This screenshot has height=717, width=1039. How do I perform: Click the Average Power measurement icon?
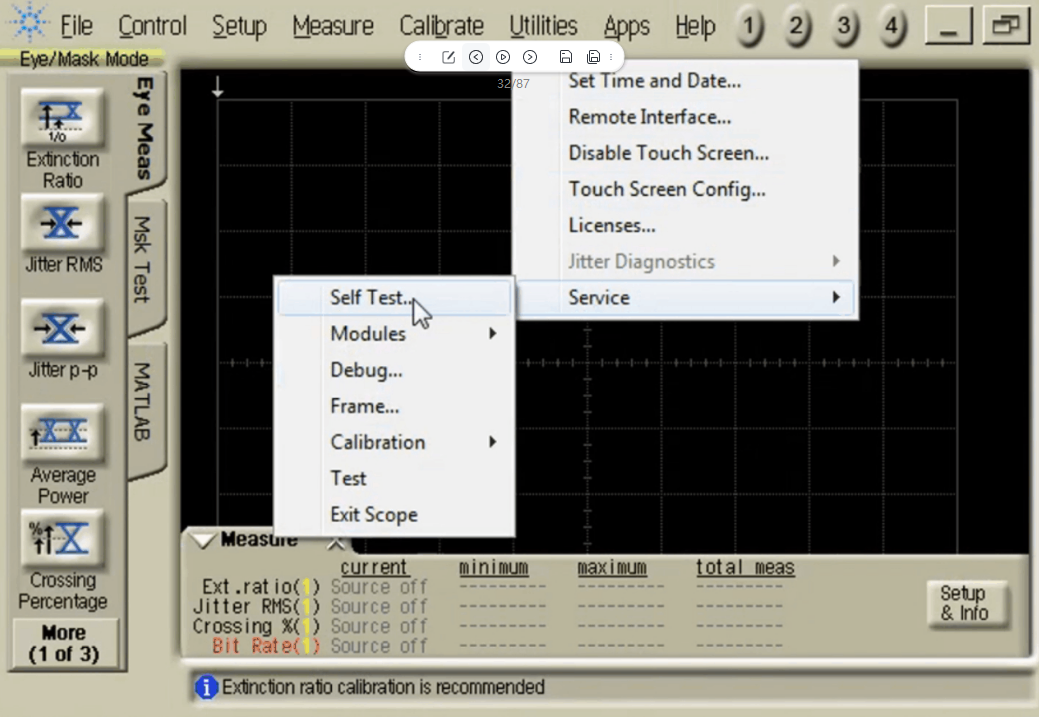[62, 434]
